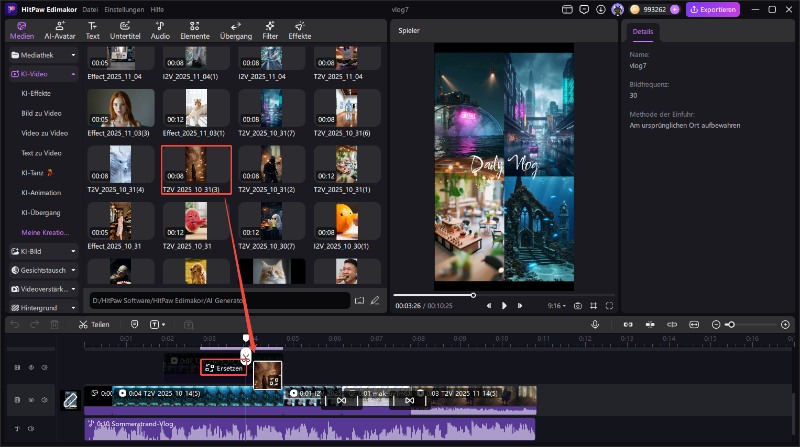Toggle visibility of the main video track
The height and width of the screenshot is (447, 800).
coord(29,400)
